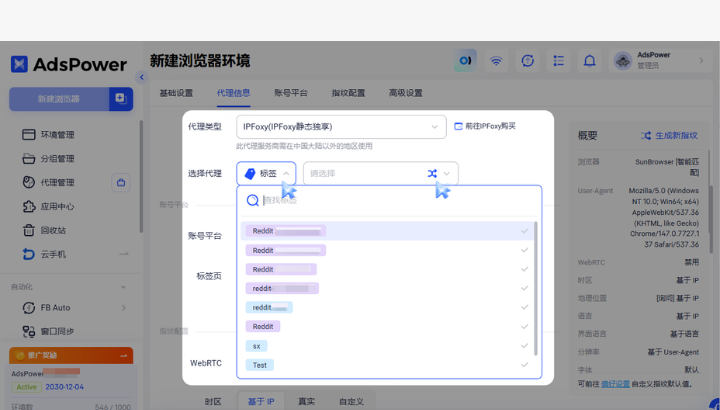Click the 新建浏览器 button

(59, 99)
